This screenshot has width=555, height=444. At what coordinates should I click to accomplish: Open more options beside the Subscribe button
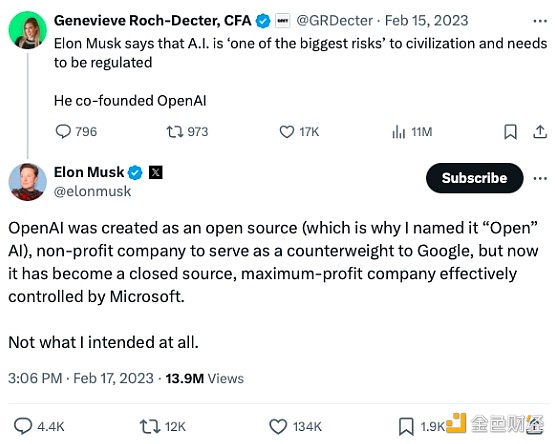(x=540, y=178)
